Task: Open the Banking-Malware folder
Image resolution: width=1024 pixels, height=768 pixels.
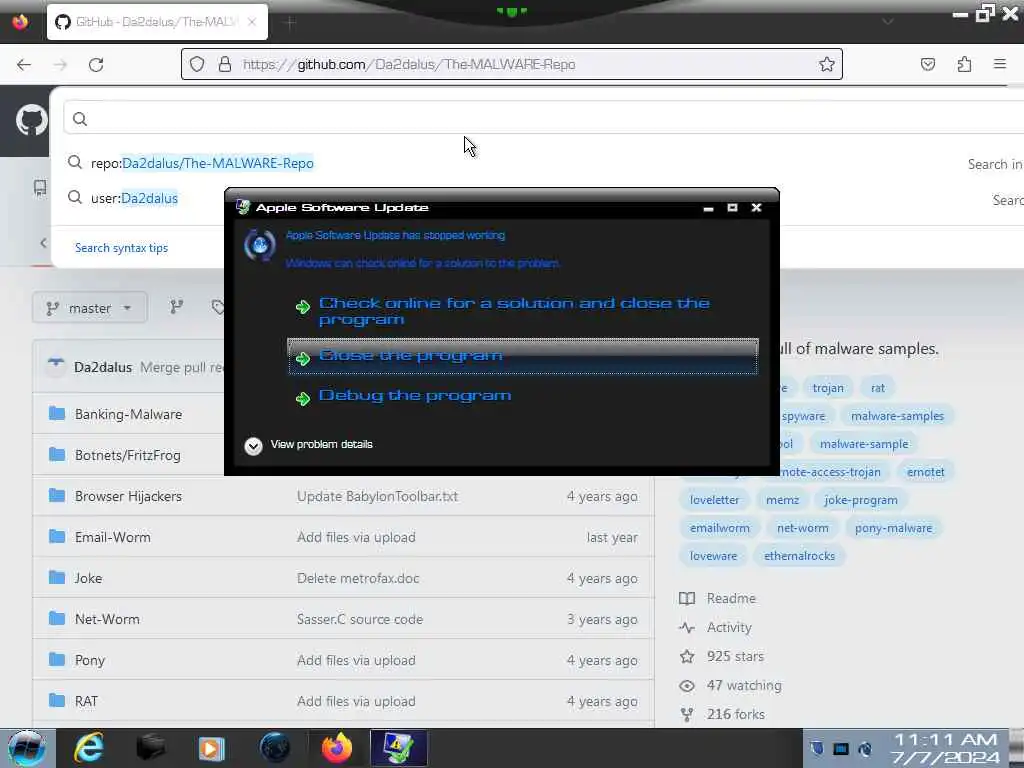Action: tap(128, 414)
